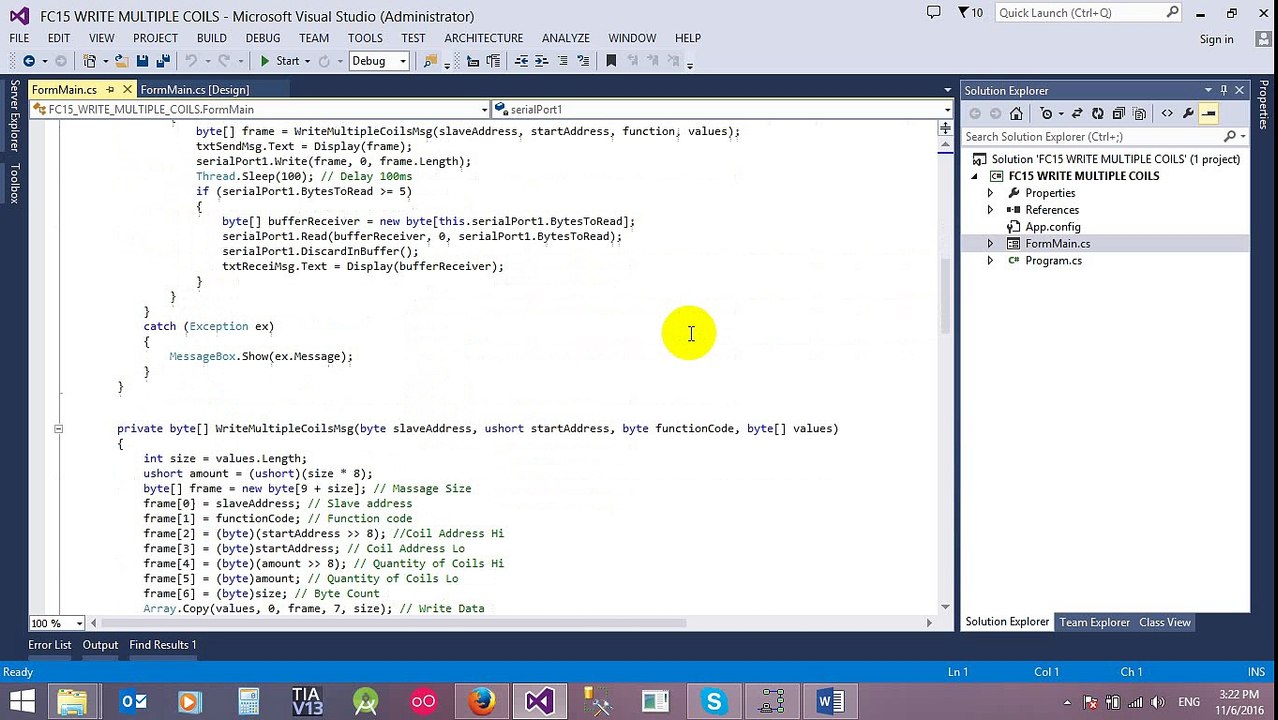
Task: Click the Save All toolbar icon
Action: pos(163,61)
